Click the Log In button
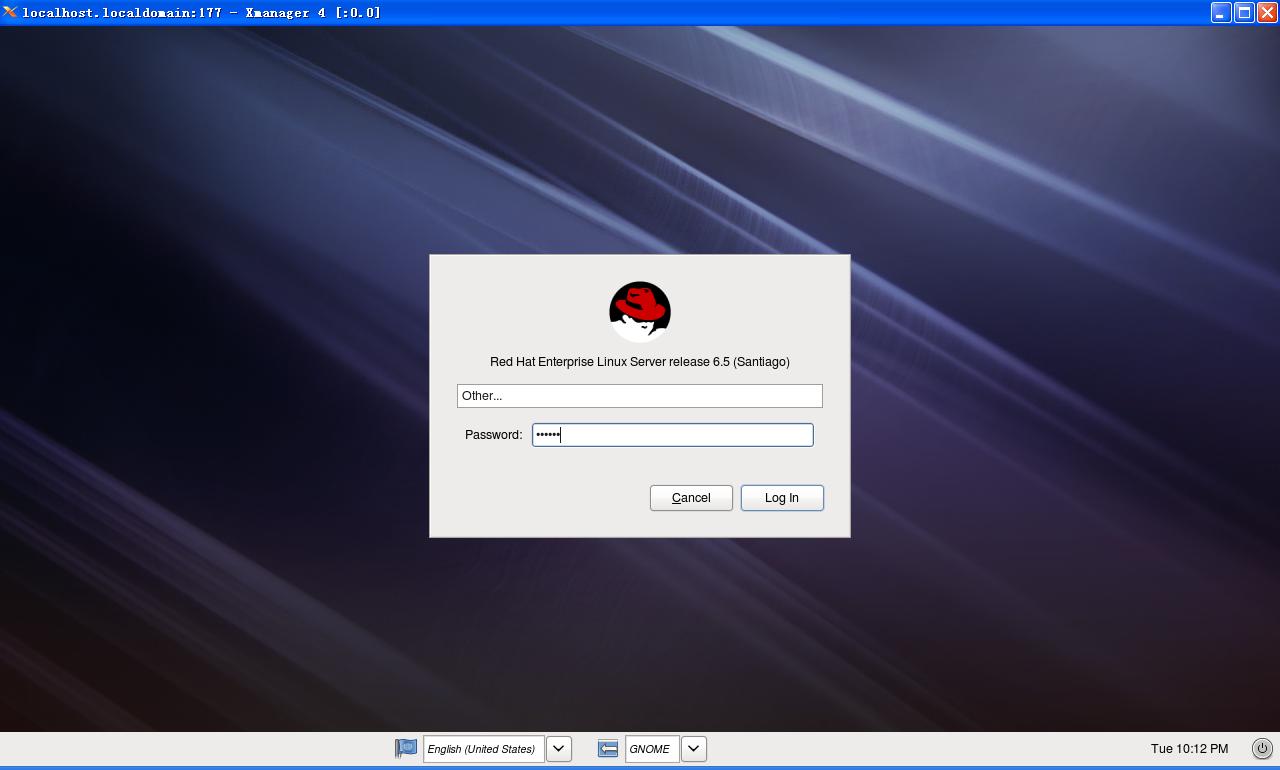Screen dimensions: 1280x770 click(x=782, y=498)
